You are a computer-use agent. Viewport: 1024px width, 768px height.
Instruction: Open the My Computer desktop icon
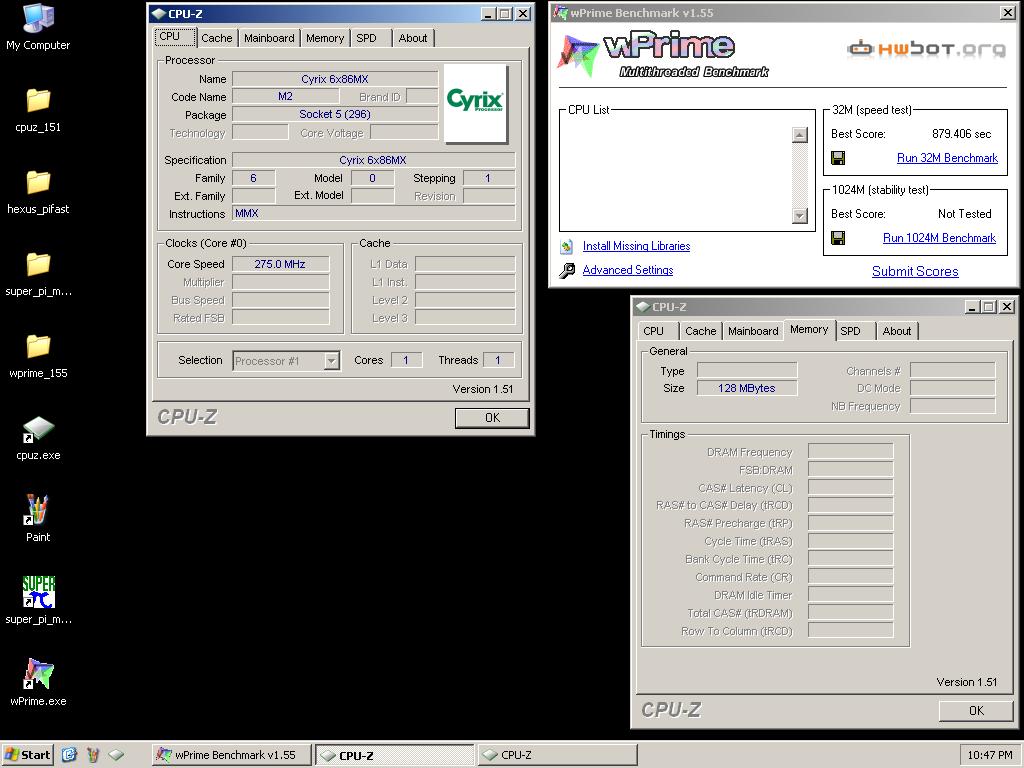(x=38, y=27)
